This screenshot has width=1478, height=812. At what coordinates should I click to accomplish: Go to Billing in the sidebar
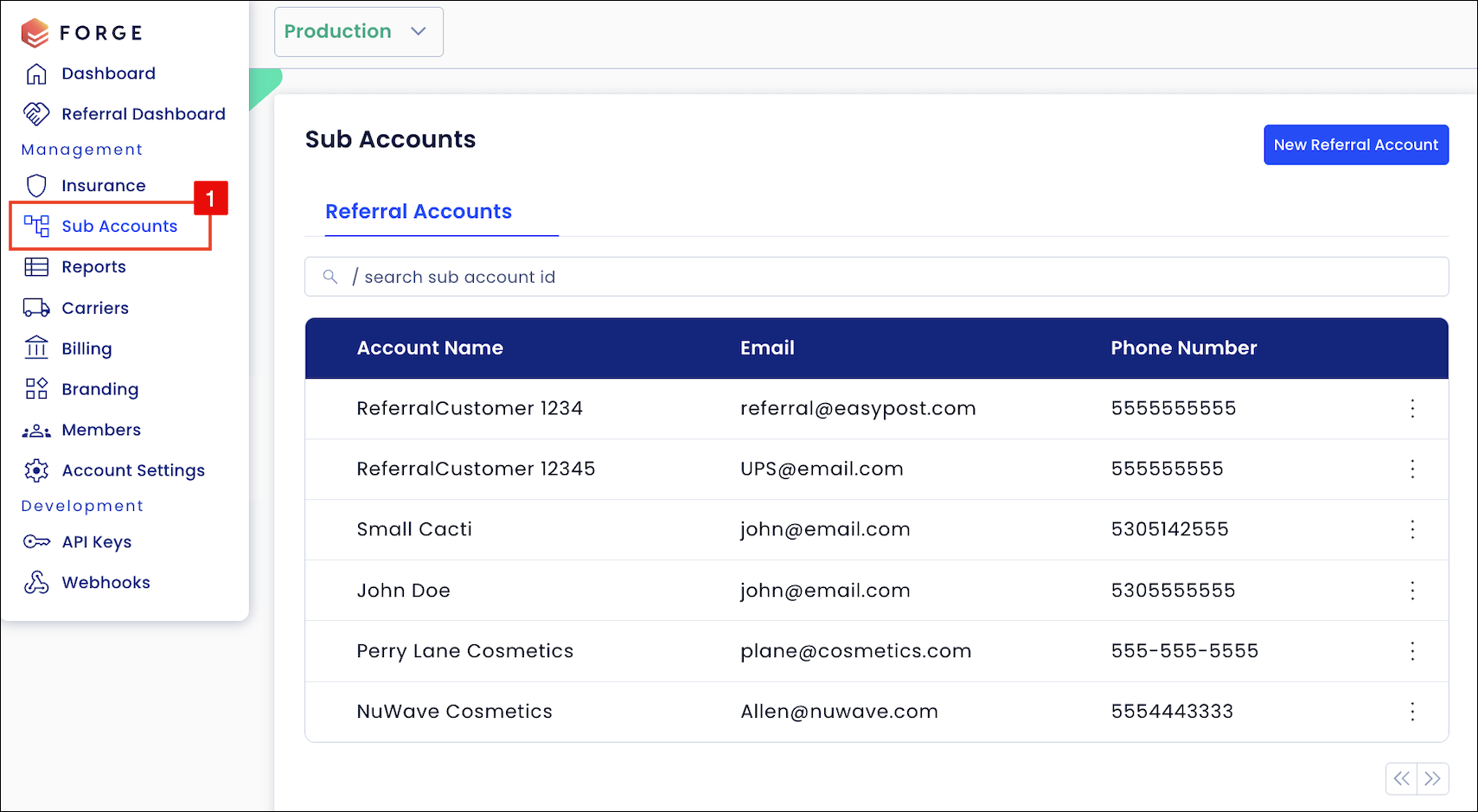coord(86,348)
